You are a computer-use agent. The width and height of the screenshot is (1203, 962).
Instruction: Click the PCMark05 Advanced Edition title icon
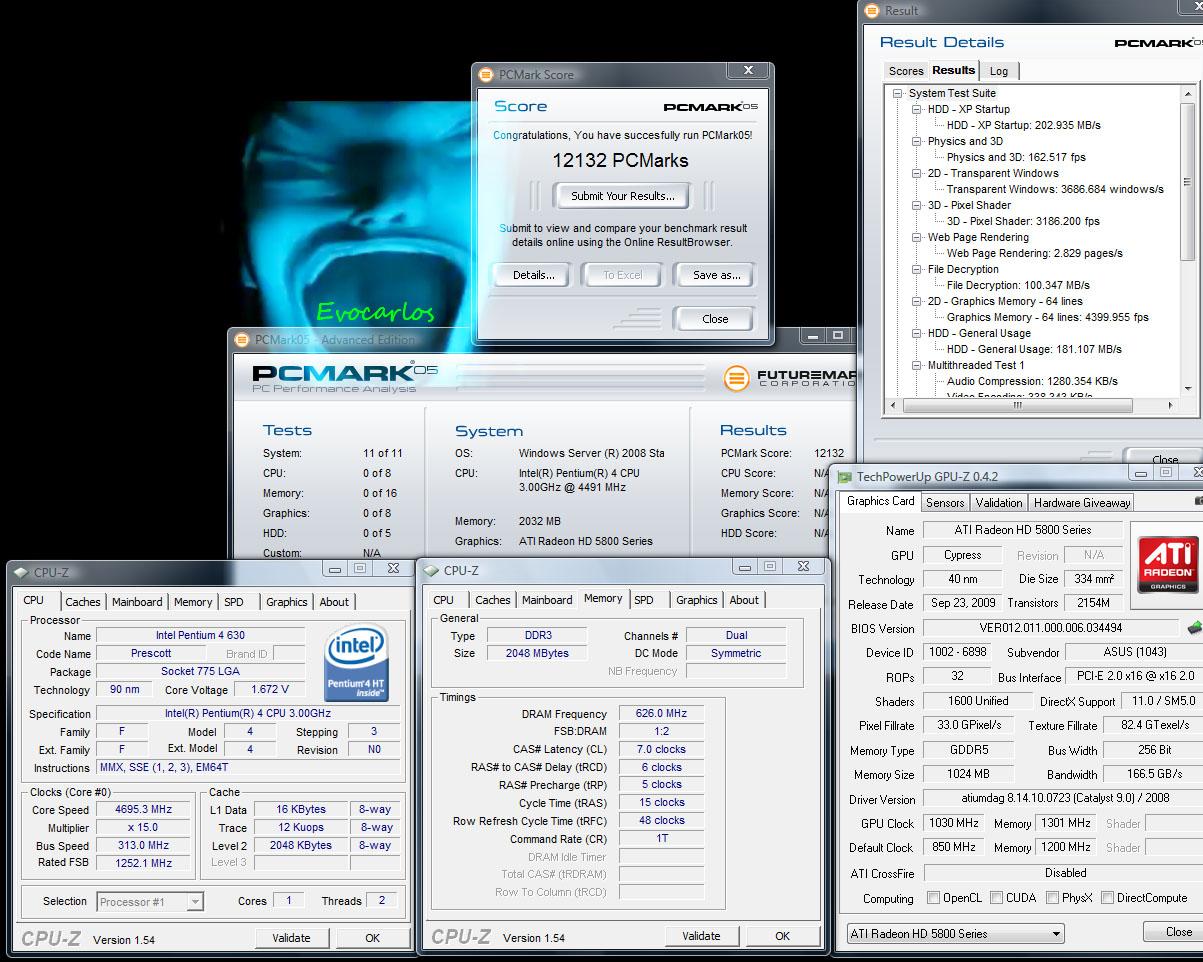(x=243, y=339)
